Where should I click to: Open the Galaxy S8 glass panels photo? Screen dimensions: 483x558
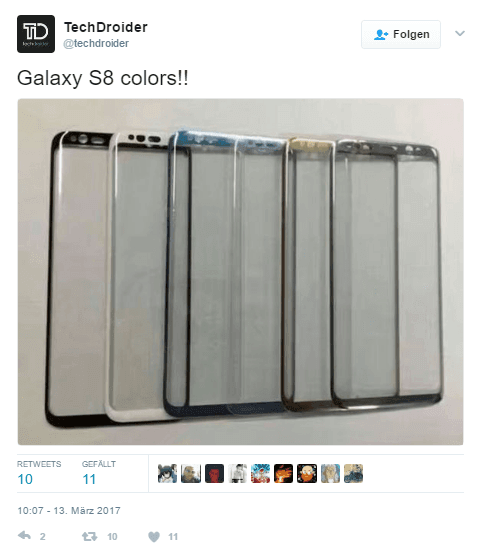point(241,272)
